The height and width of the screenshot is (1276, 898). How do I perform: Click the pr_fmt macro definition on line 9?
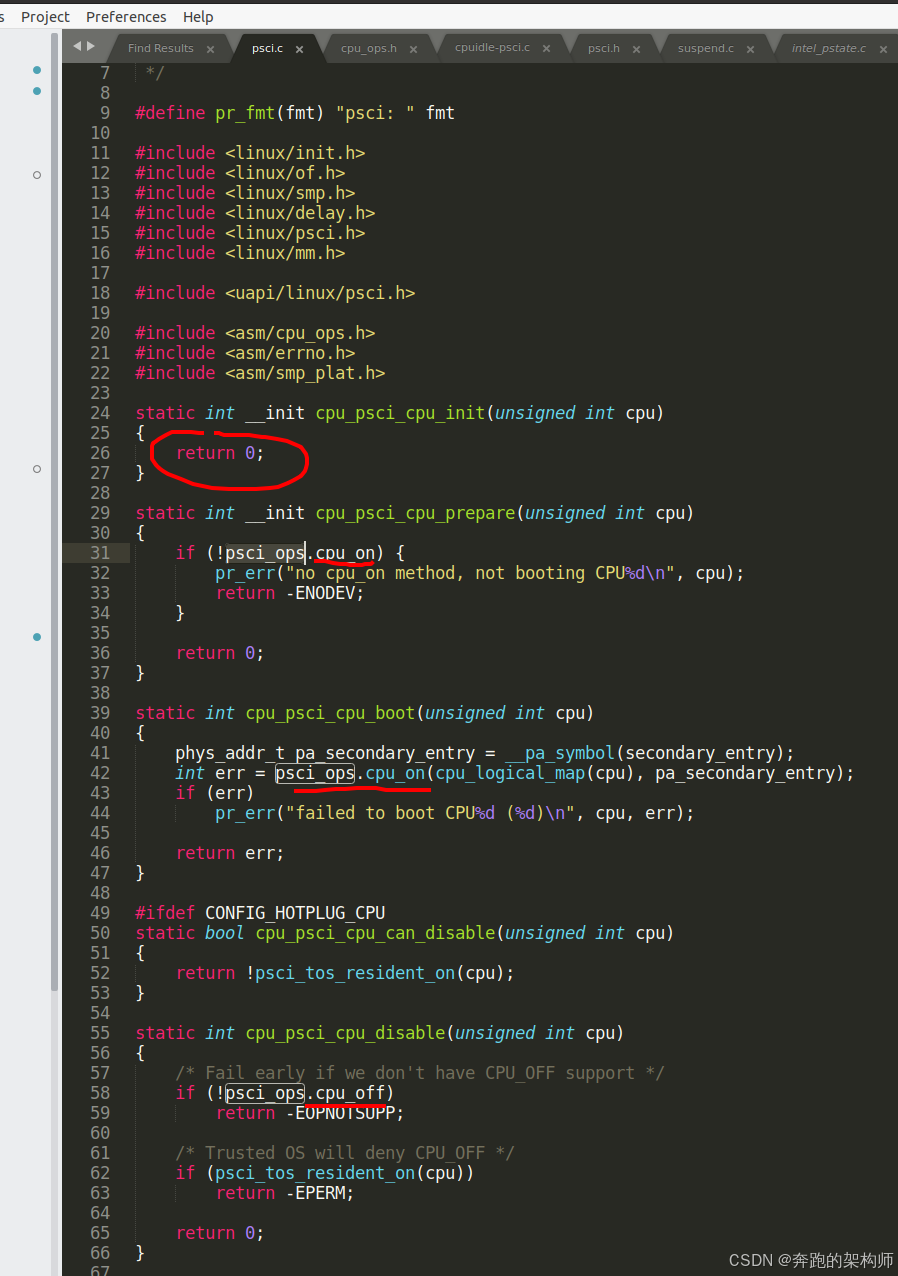(295, 113)
